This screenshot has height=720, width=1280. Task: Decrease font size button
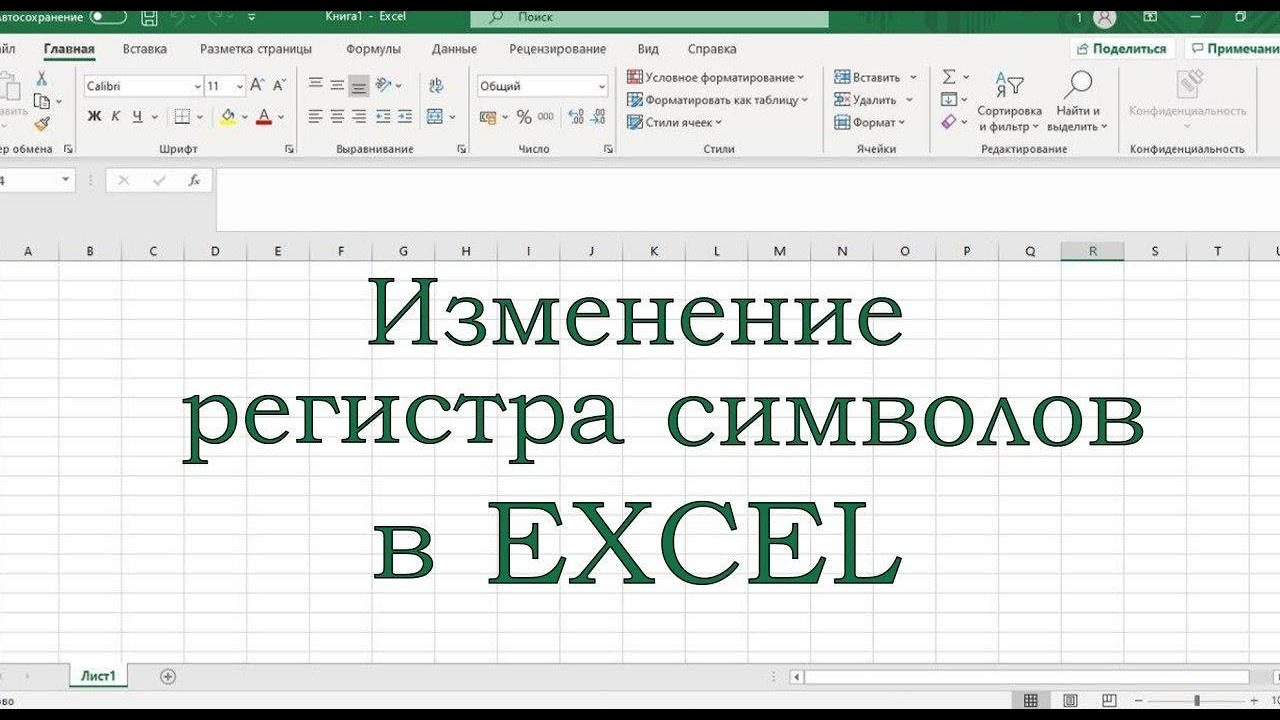[x=279, y=86]
